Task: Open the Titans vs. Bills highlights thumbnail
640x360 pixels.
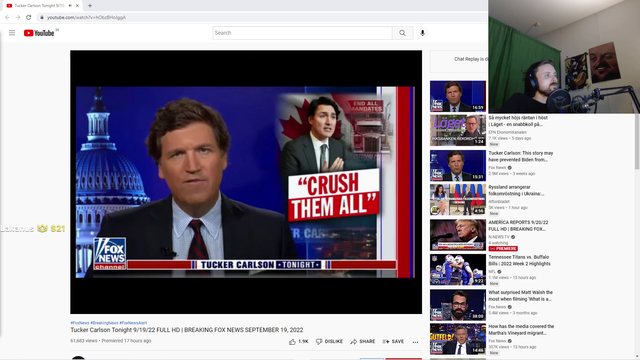Action: click(x=458, y=269)
